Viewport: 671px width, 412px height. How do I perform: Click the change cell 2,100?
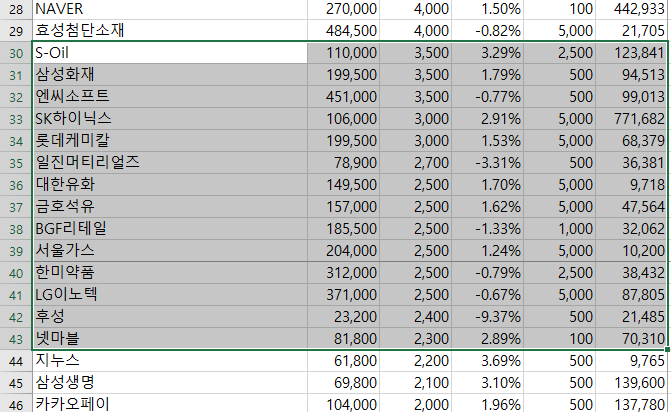(416, 383)
